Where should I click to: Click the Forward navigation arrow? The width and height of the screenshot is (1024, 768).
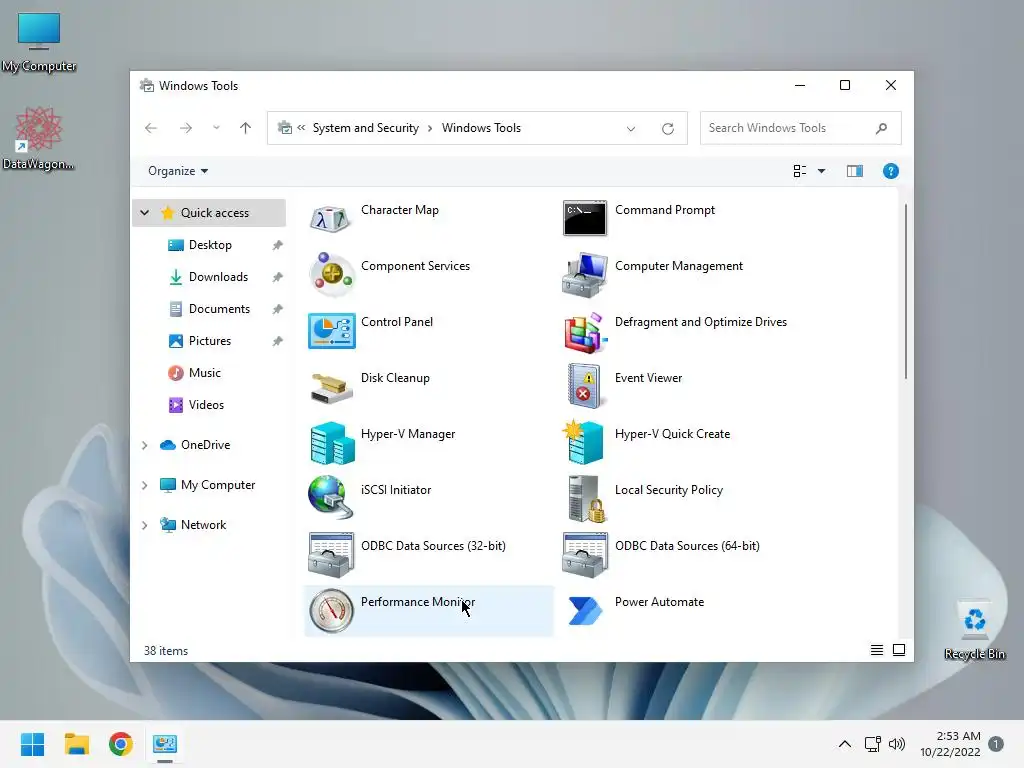tap(186, 128)
